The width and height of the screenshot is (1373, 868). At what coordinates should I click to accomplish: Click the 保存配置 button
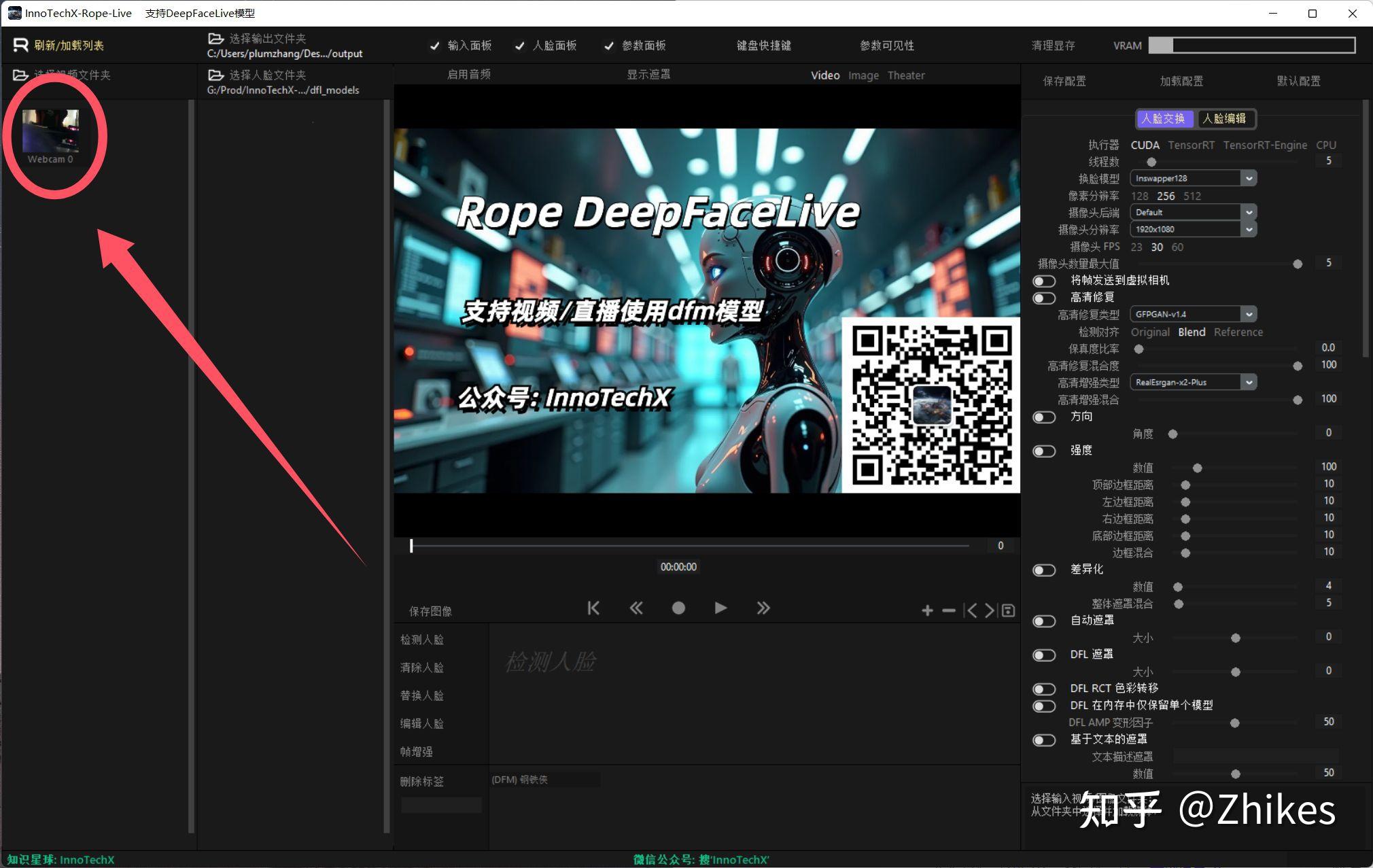1064,81
